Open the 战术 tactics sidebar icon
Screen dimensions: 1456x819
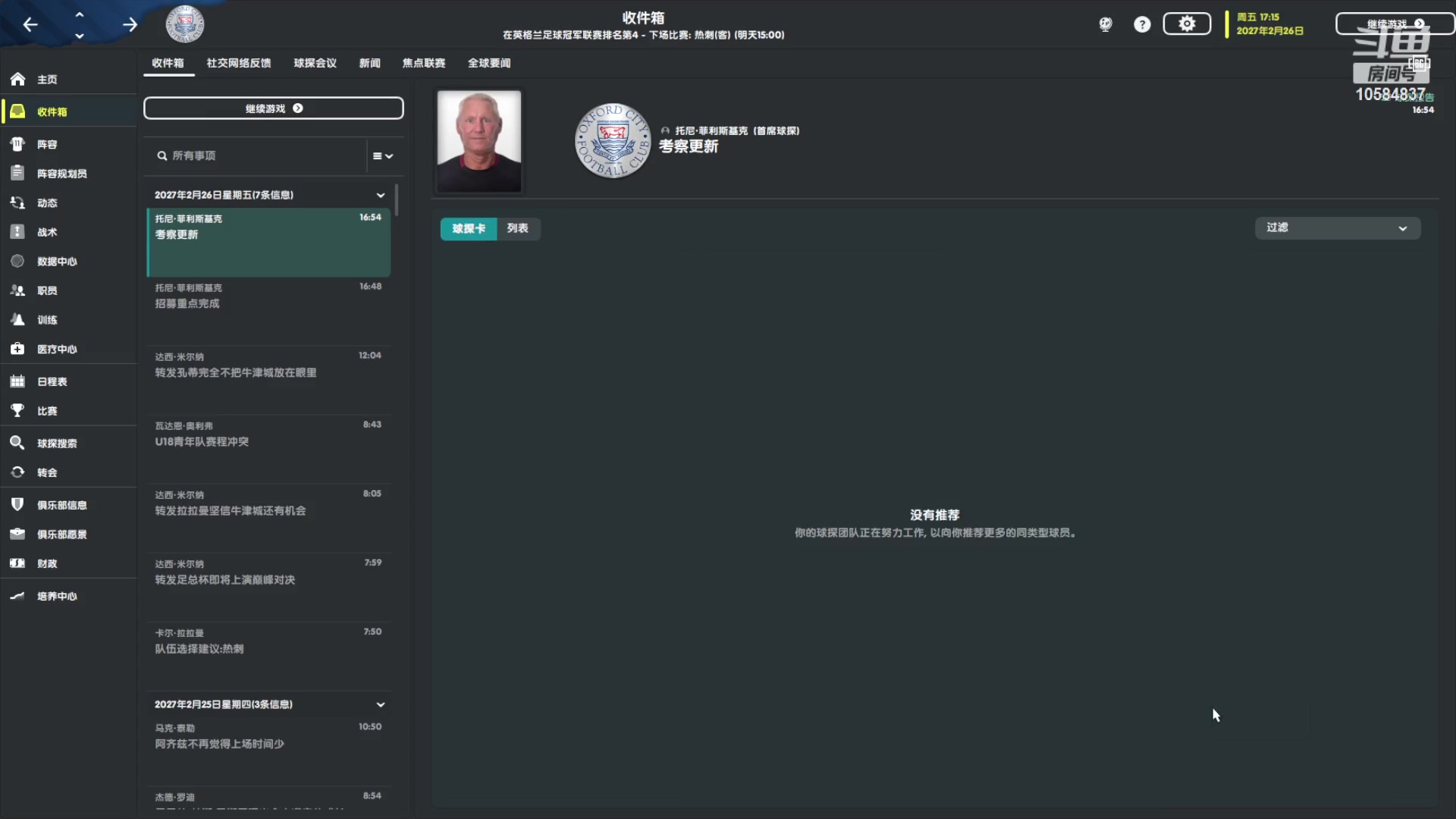(x=17, y=232)
